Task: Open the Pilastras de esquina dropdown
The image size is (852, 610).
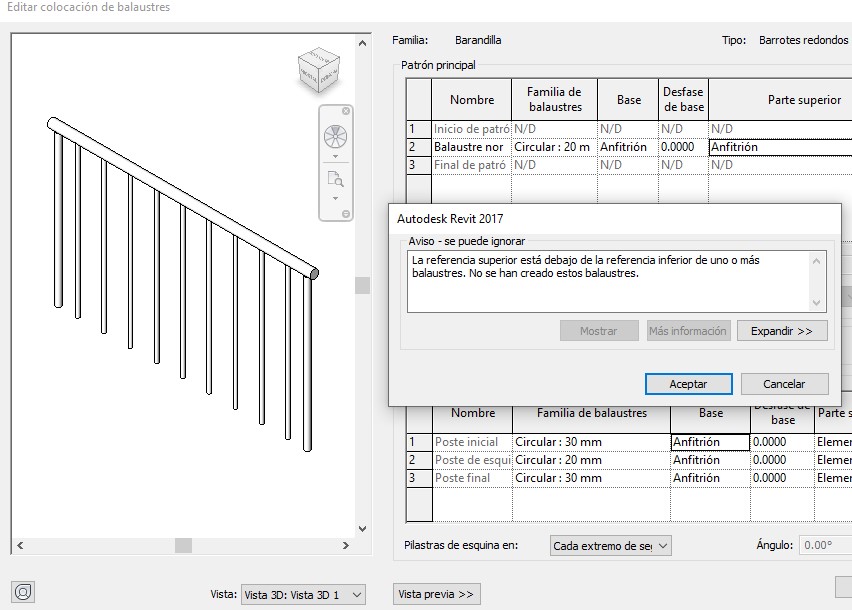Action: pos(610,546)
